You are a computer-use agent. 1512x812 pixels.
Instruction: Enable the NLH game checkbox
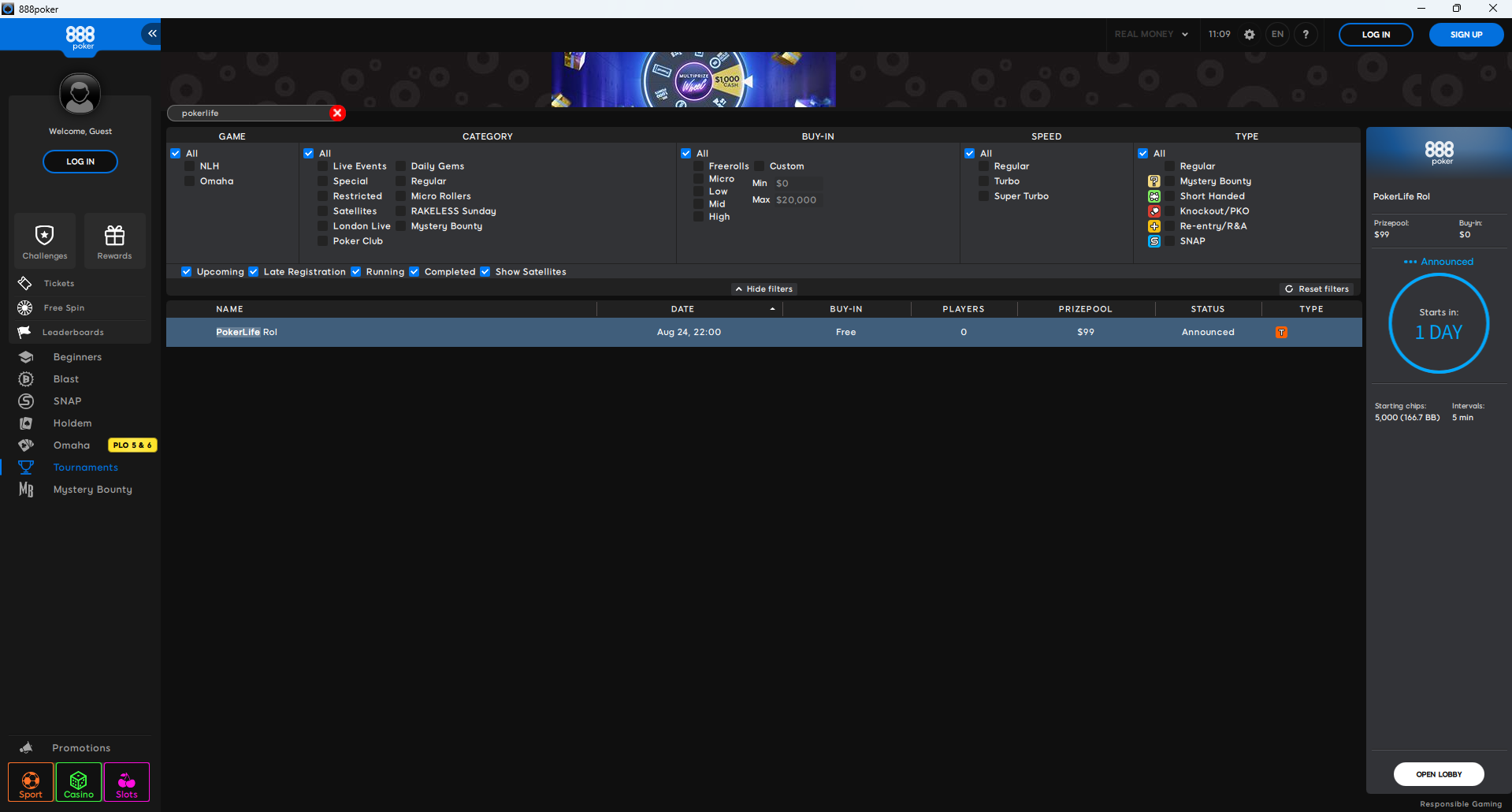(190, 166)
